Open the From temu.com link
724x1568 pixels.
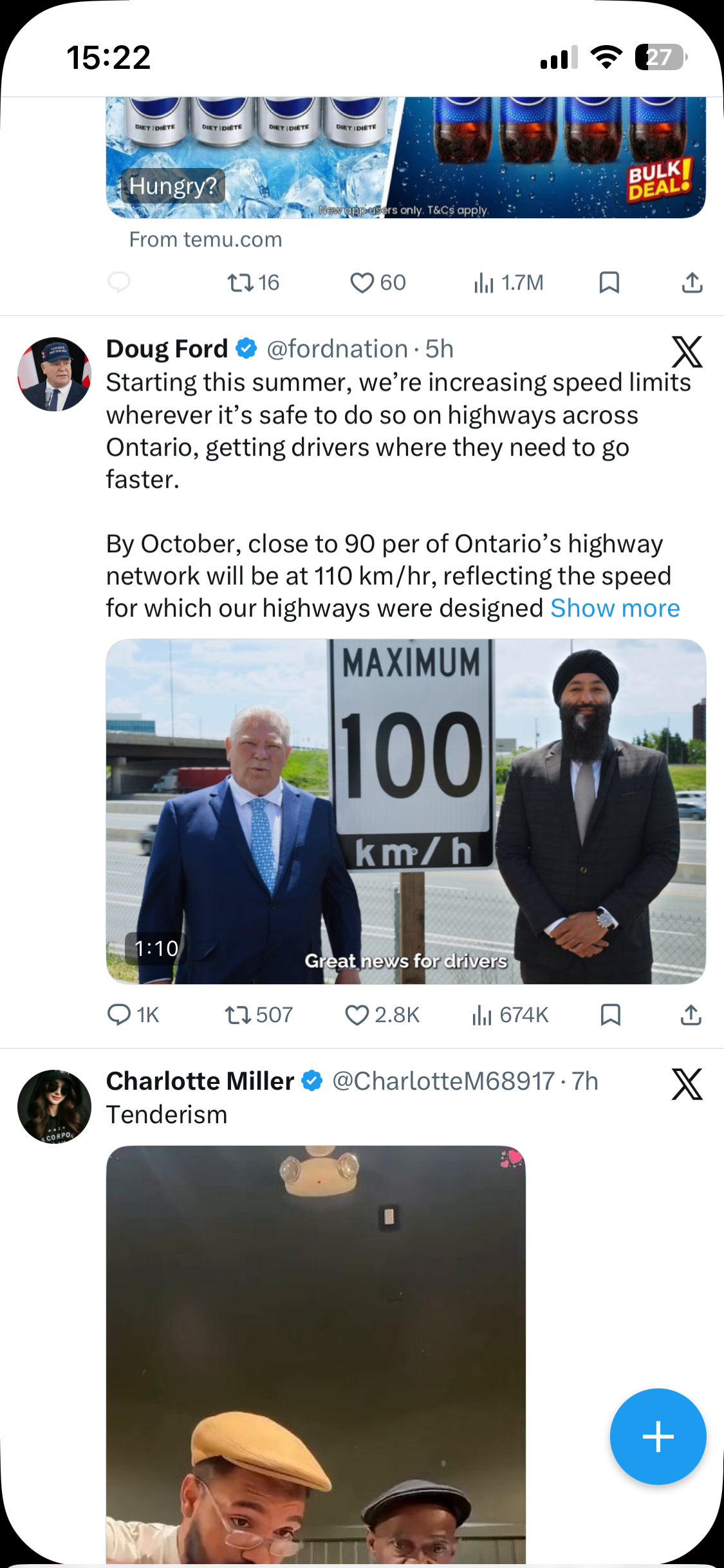click(x=205, y=239)
